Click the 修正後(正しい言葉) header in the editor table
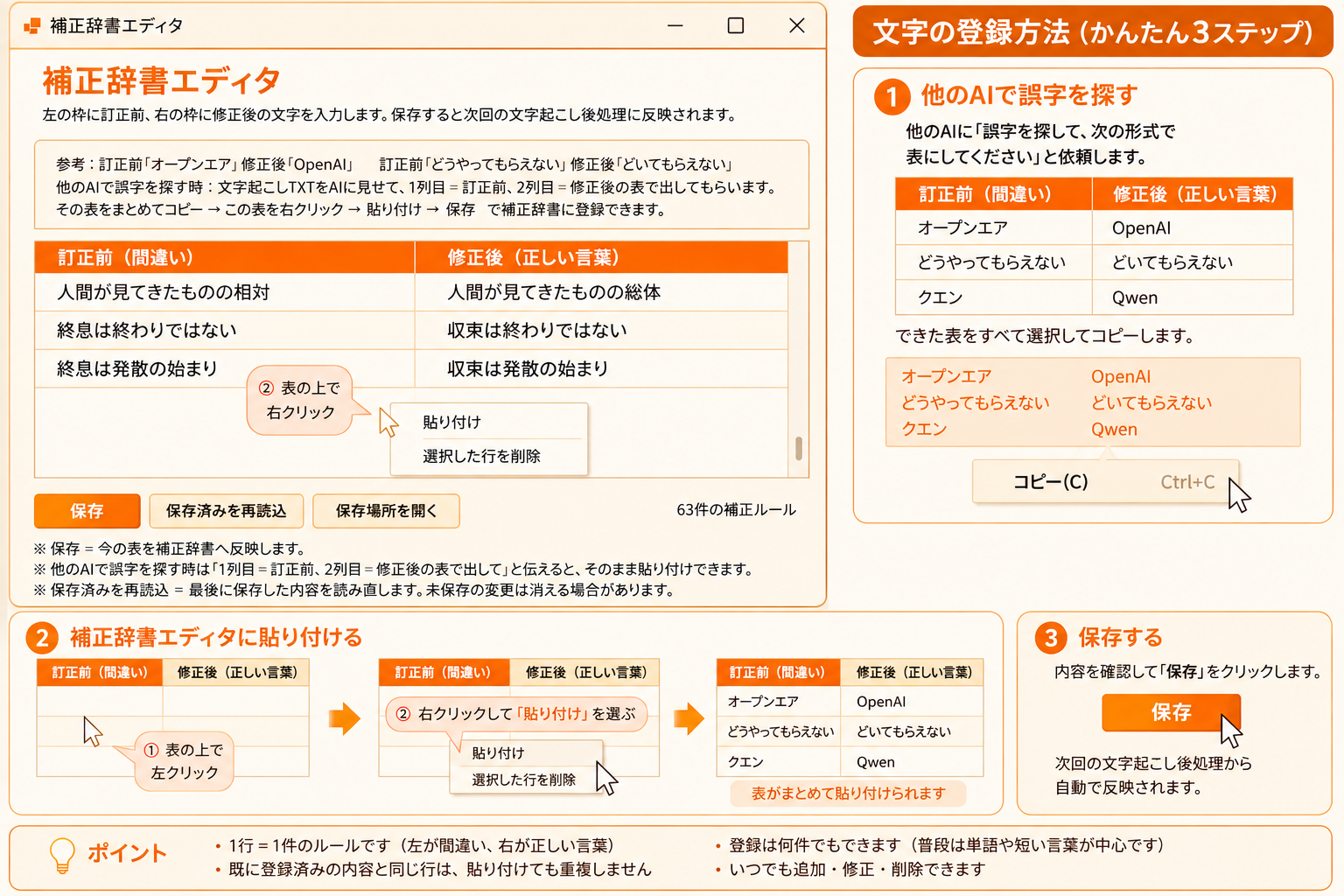 (x=601, y=257)
